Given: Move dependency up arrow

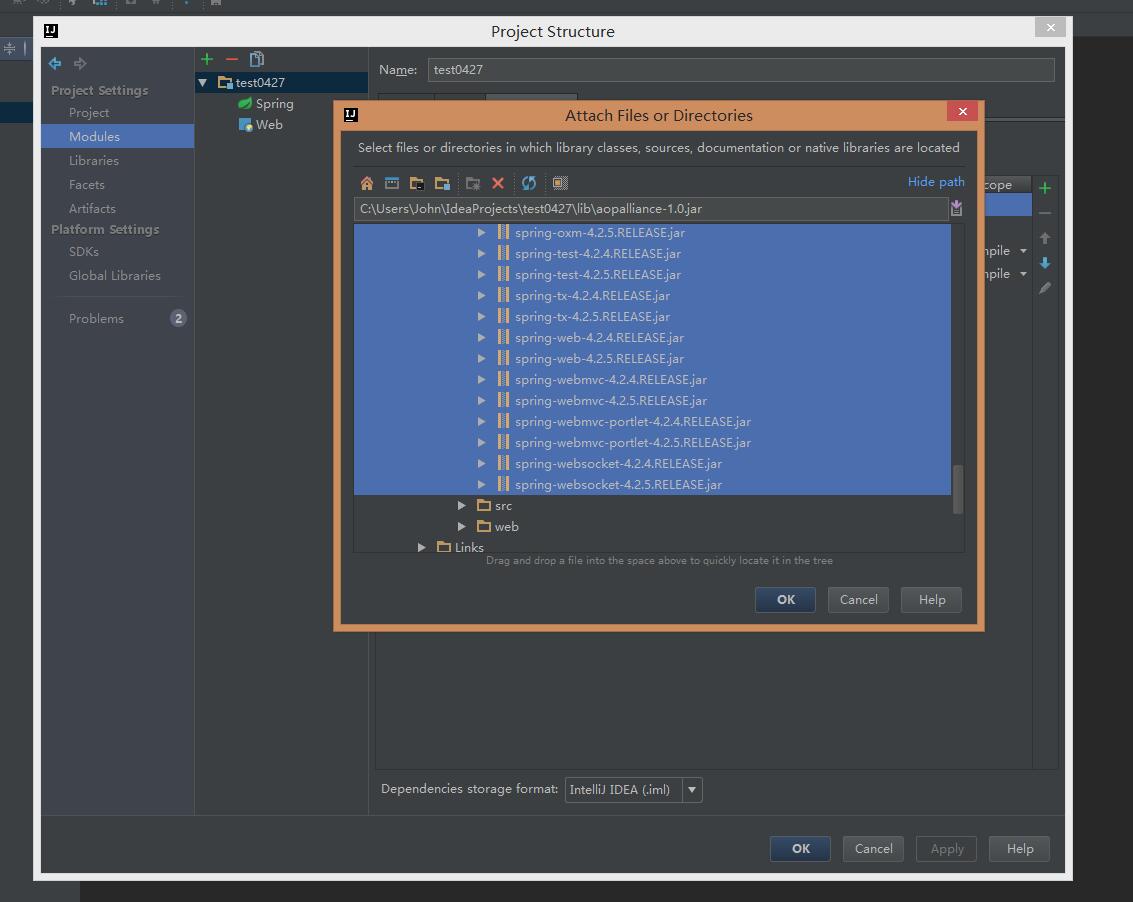Looking at the screenshot, I should (x=1045, y=238).
